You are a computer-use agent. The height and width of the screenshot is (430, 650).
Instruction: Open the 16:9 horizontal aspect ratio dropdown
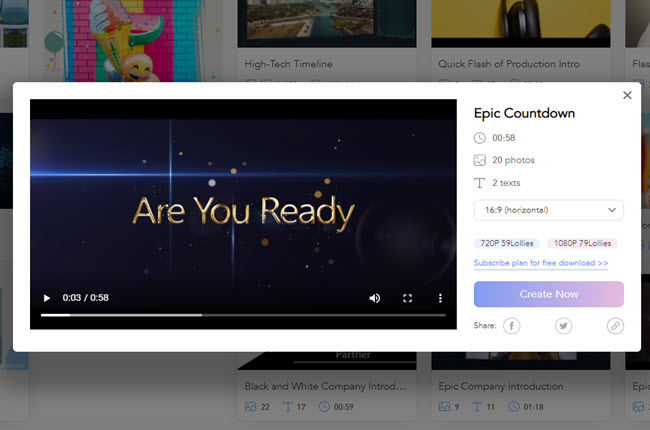tap(548, 210)
